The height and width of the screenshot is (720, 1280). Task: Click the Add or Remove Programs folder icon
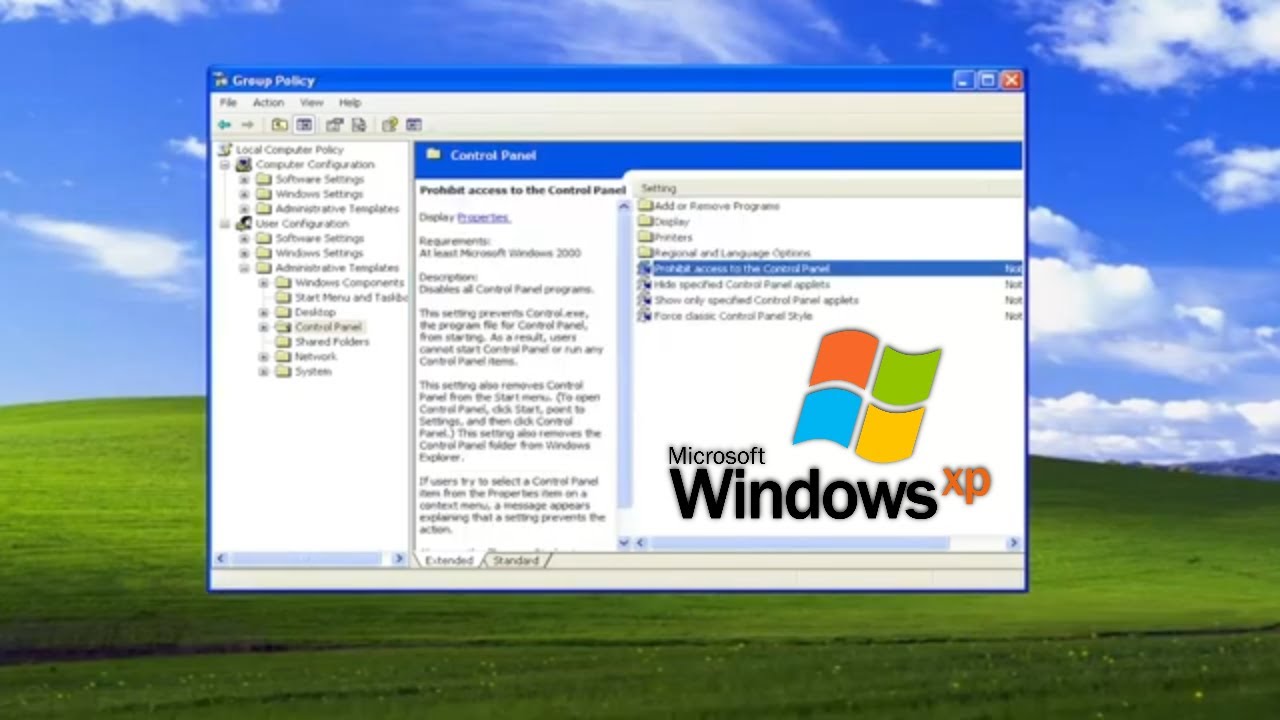645,206
